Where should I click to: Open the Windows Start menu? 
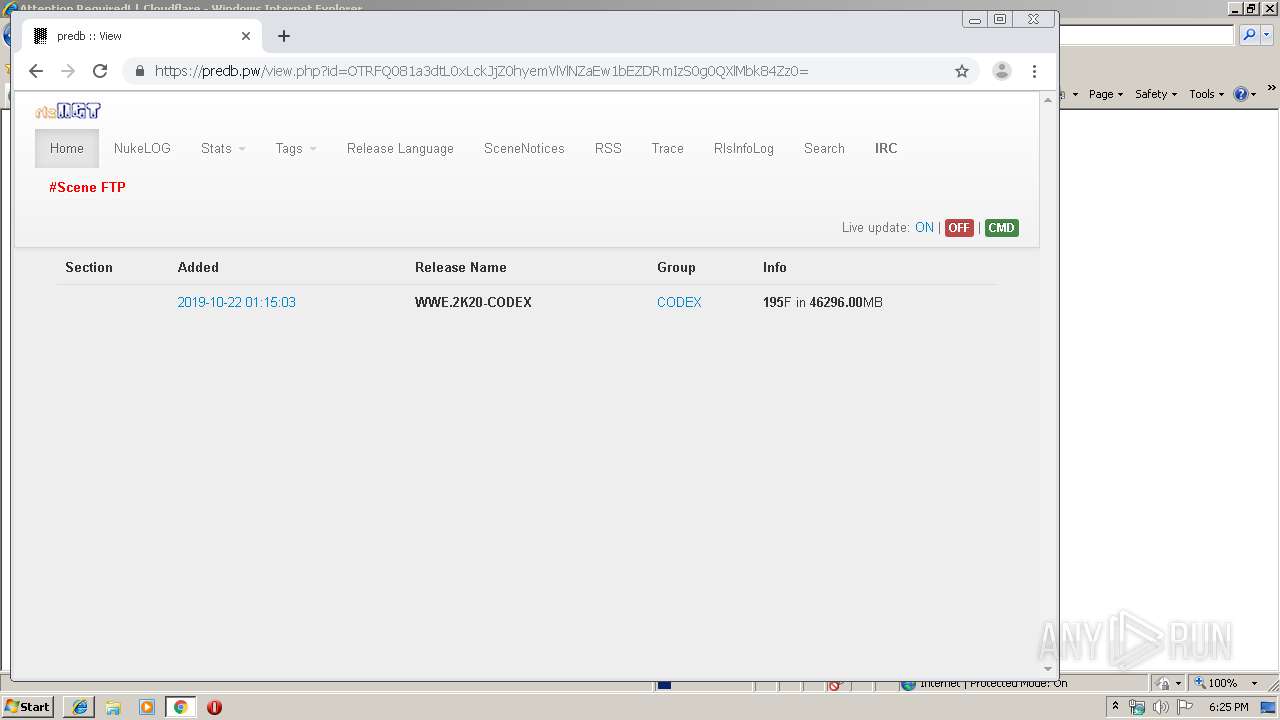[28, 707]
